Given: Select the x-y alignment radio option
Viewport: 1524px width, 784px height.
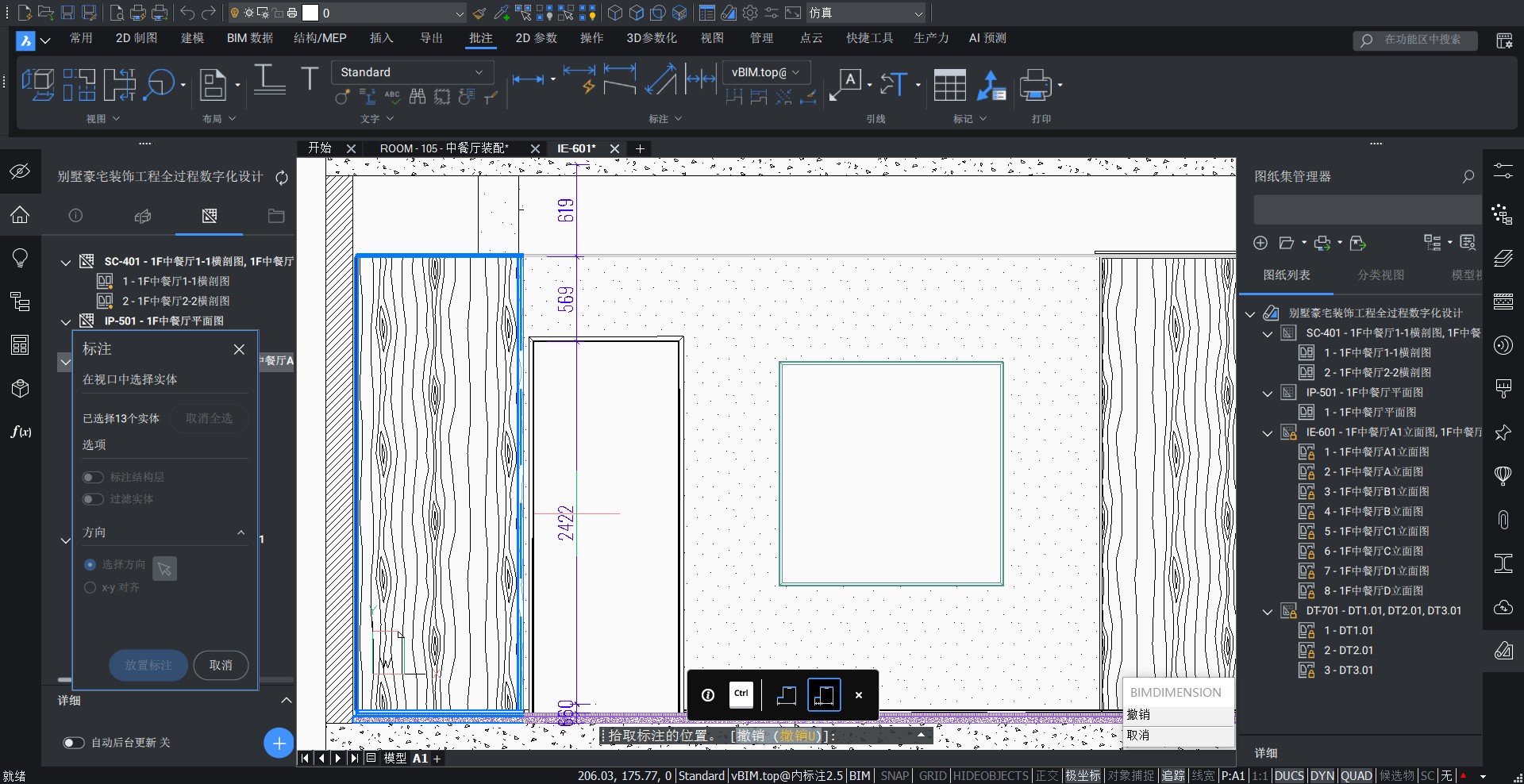Looking at the screenshot, I should coord(90,587).
